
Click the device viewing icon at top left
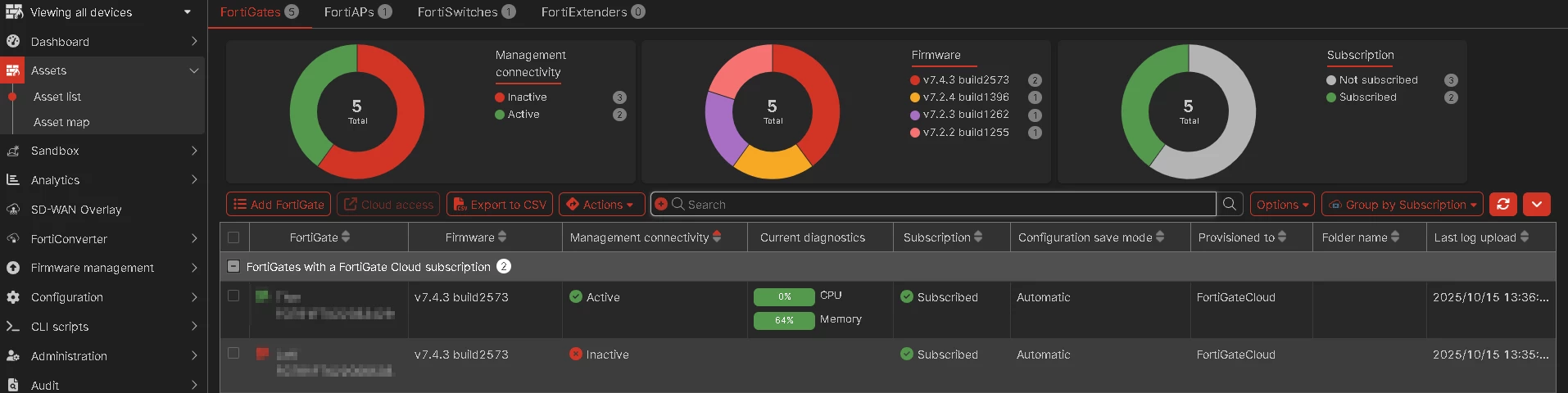click(x=14, y=11)
